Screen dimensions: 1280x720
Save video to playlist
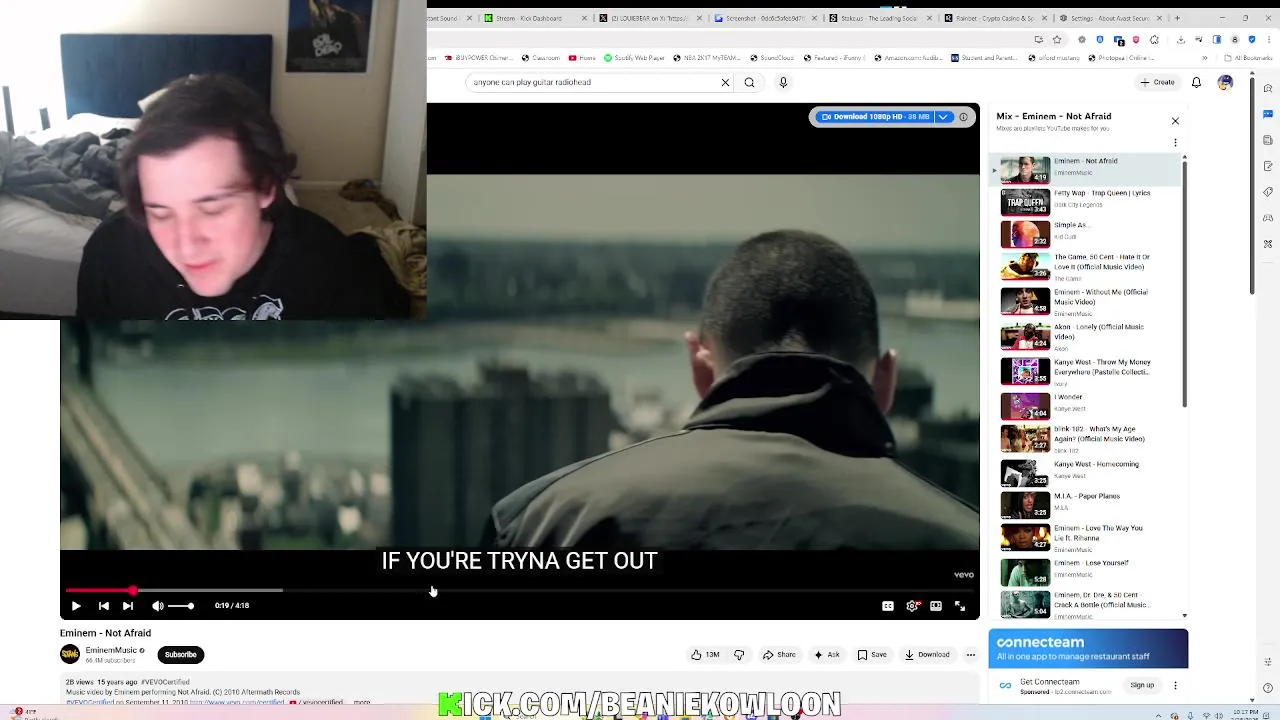(x=872, y=655)
